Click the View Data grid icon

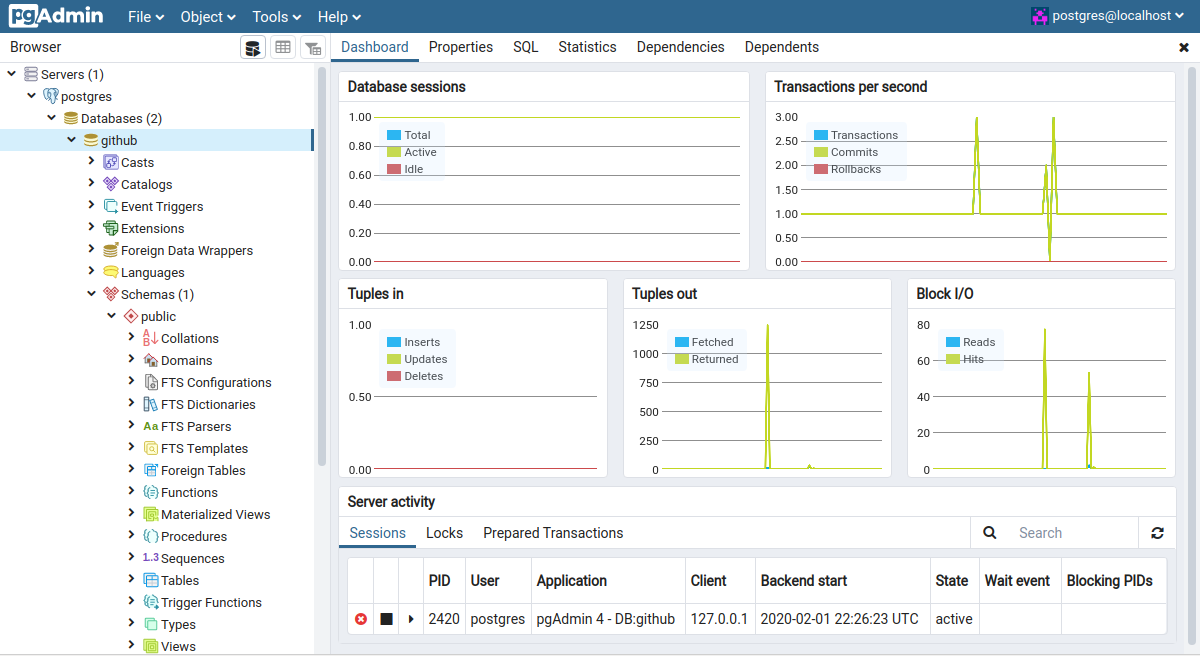283,47
